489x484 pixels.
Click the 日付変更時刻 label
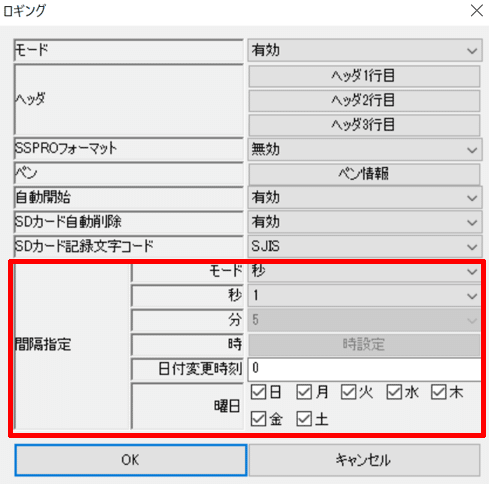200,369
